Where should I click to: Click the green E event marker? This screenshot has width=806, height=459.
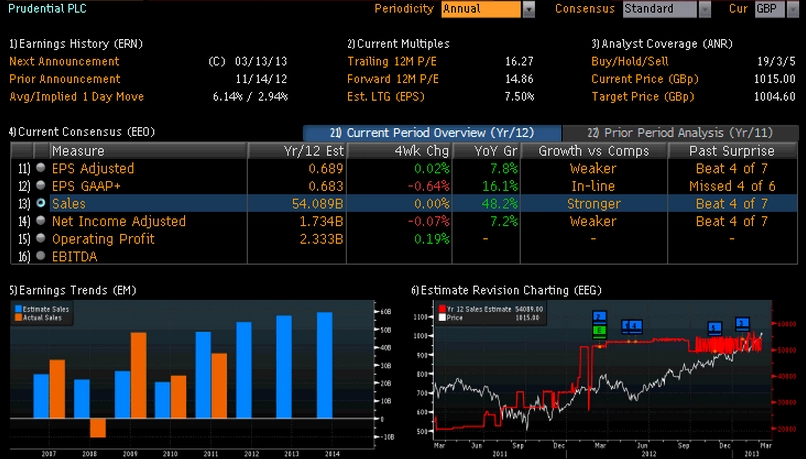click(599, 331)
